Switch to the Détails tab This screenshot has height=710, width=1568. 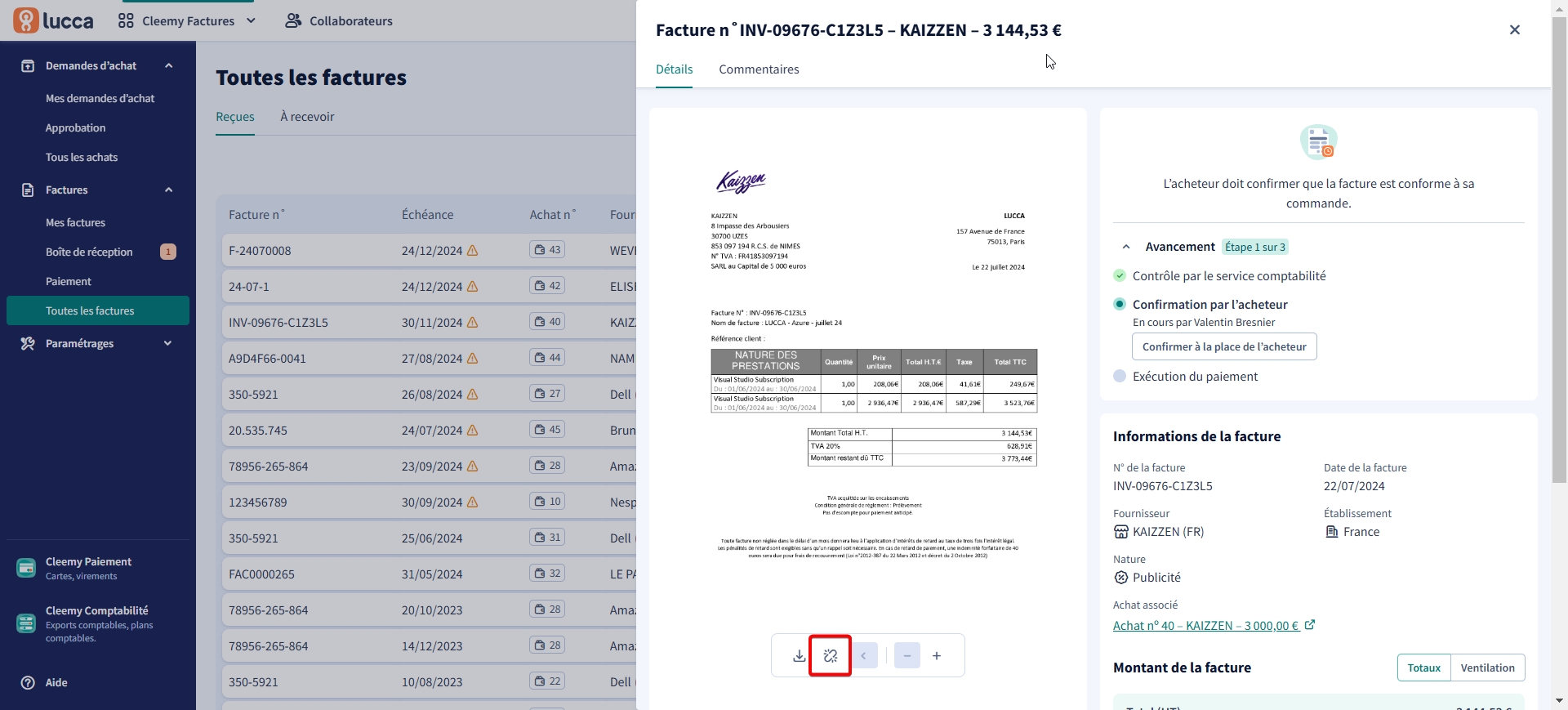[x=675, y=69]
